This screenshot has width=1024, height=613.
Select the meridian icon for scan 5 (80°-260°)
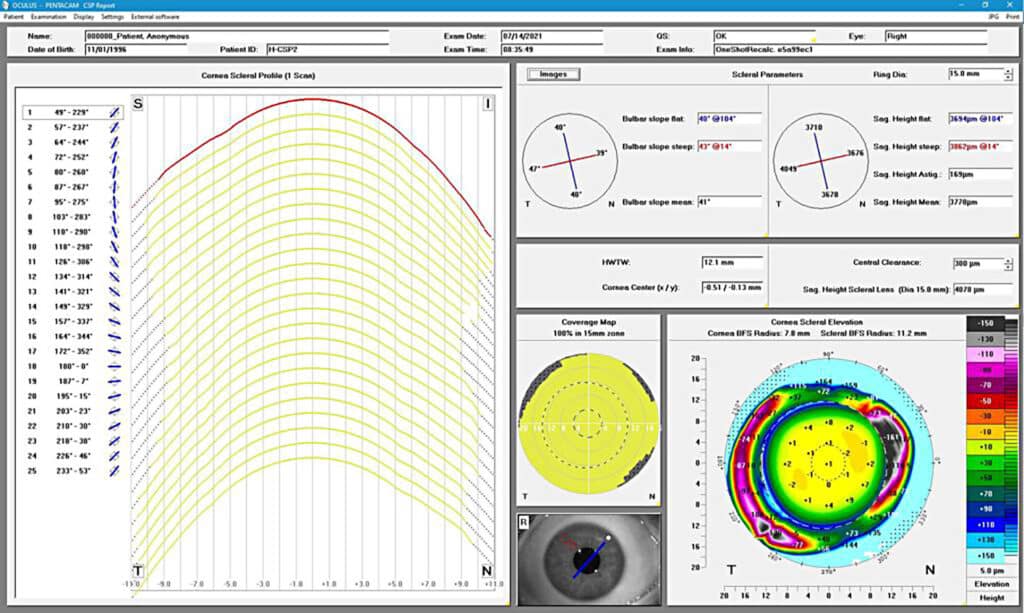[114, 172]
